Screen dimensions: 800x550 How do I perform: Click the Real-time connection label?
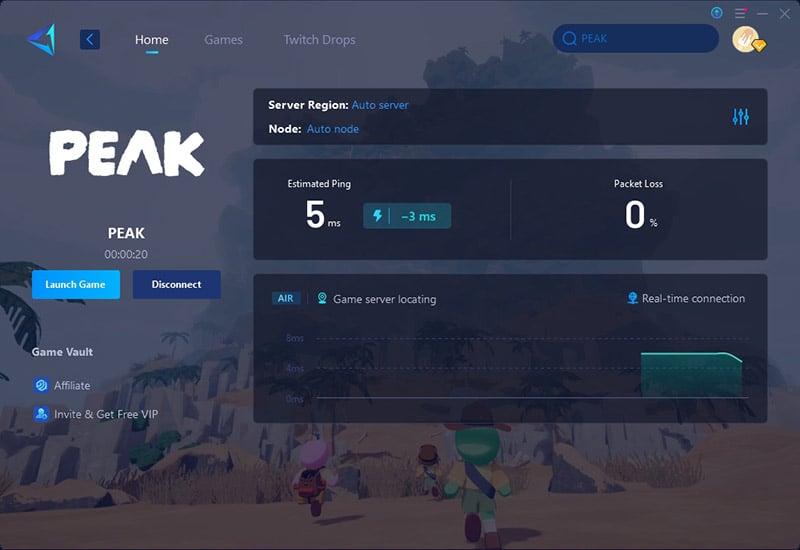[693, 298]
